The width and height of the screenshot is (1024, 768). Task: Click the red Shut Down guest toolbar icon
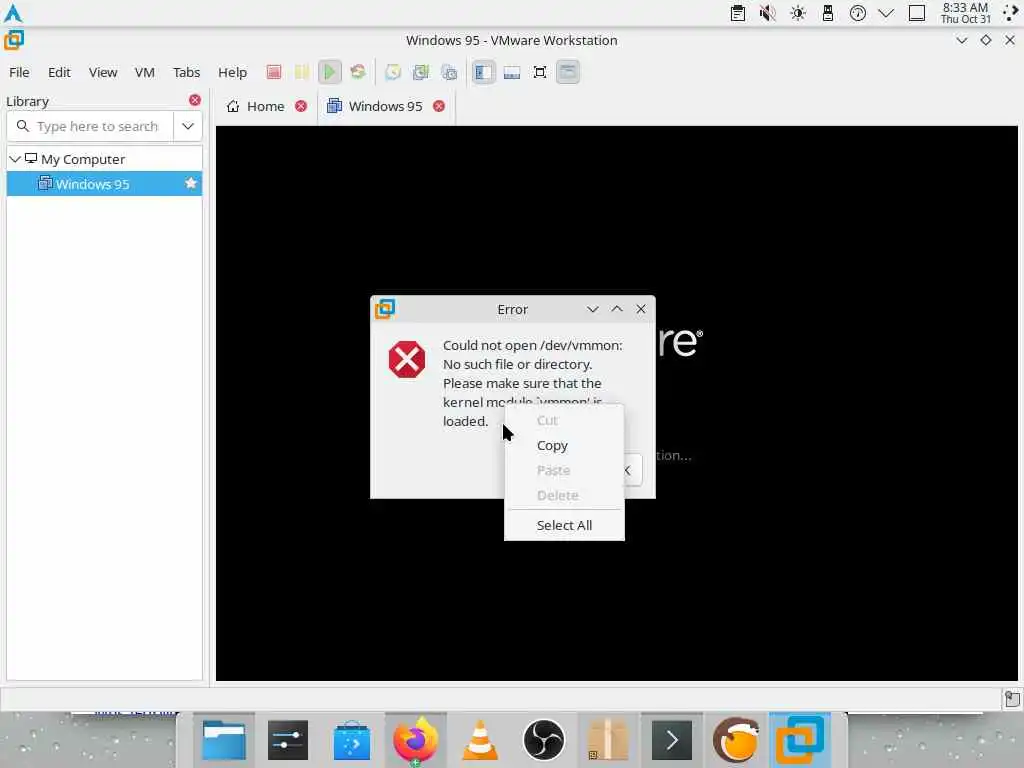click(274, 72)
